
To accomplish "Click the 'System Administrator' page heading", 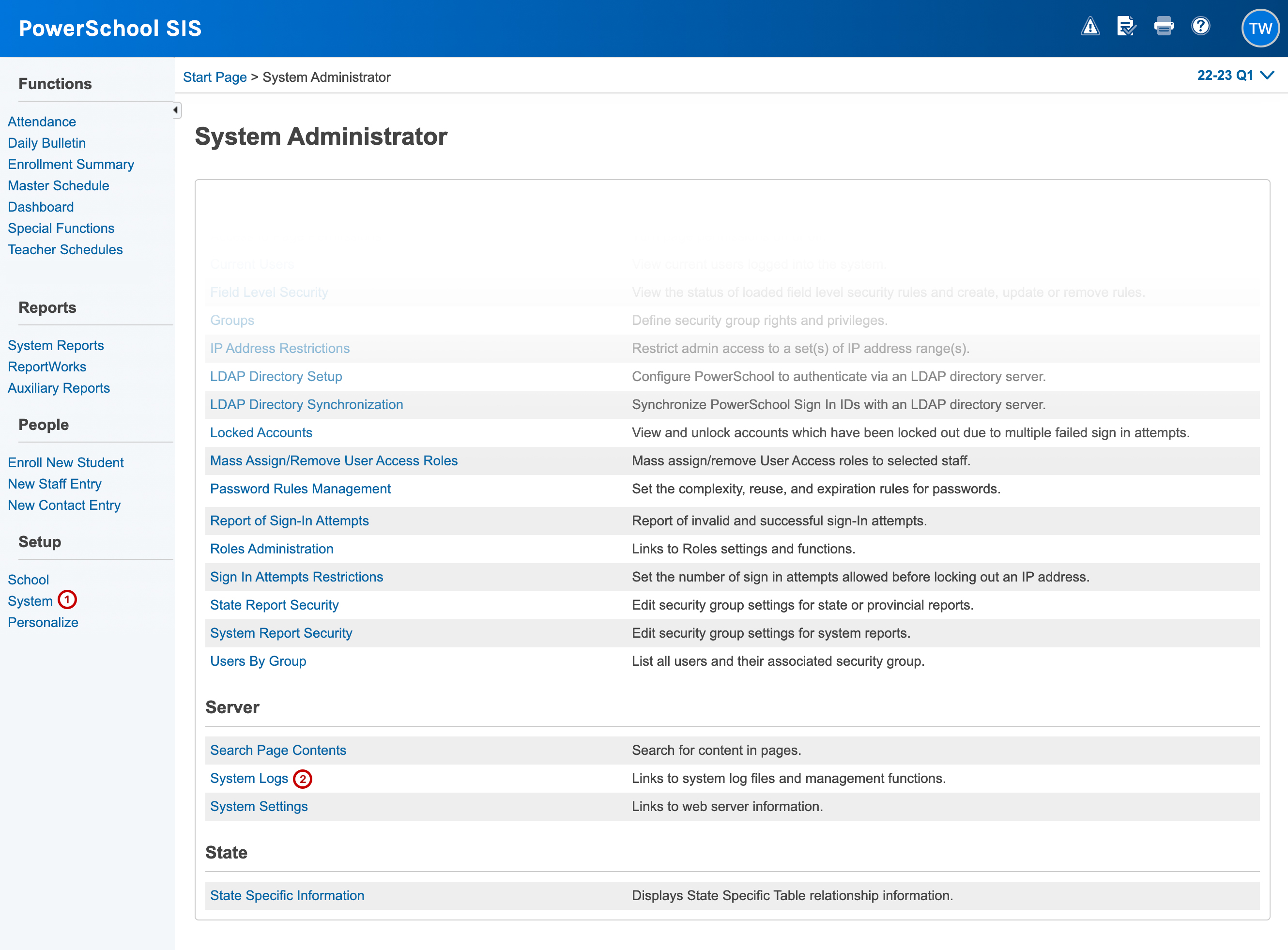I will click(321, 137).
